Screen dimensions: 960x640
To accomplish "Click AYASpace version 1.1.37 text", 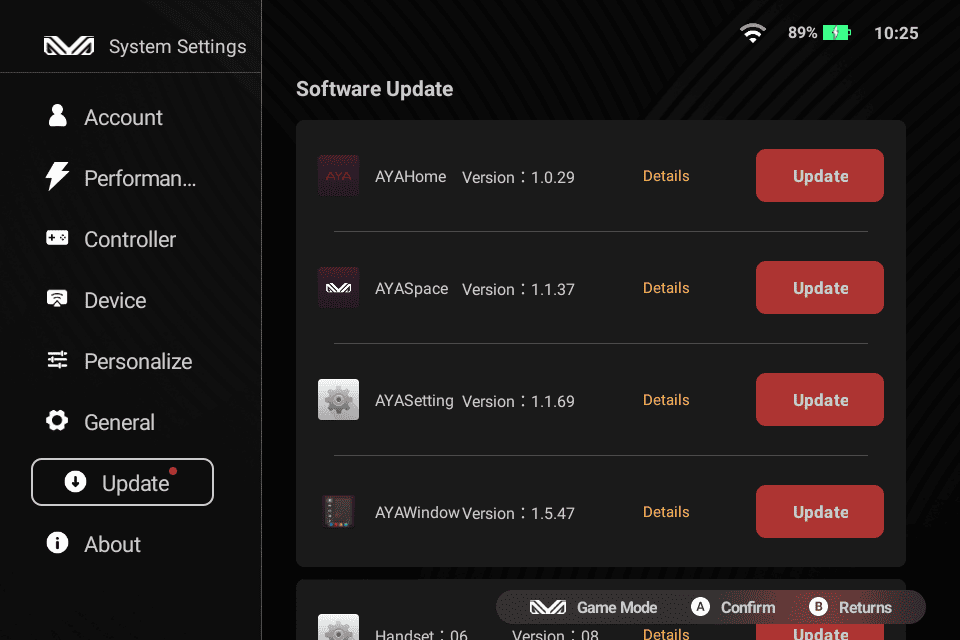I will click(x=519, y=289).
